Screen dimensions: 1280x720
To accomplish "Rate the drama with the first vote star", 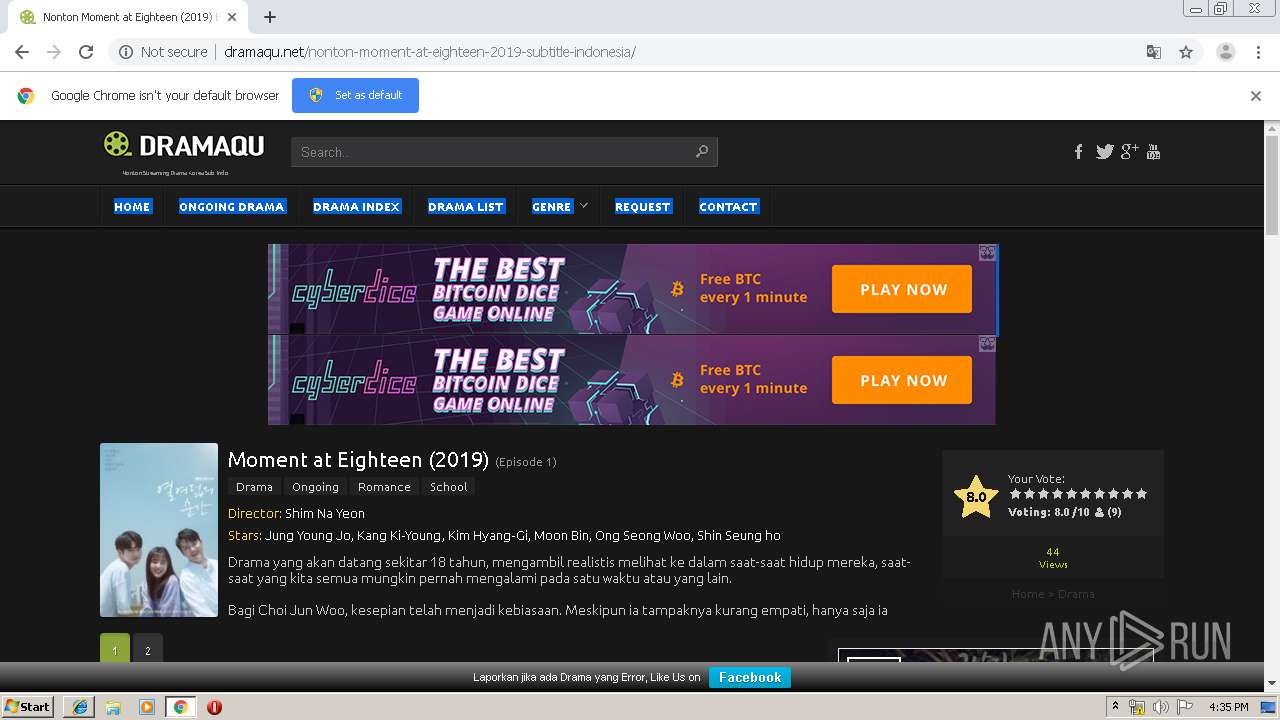I will [x=1016, y=494].
